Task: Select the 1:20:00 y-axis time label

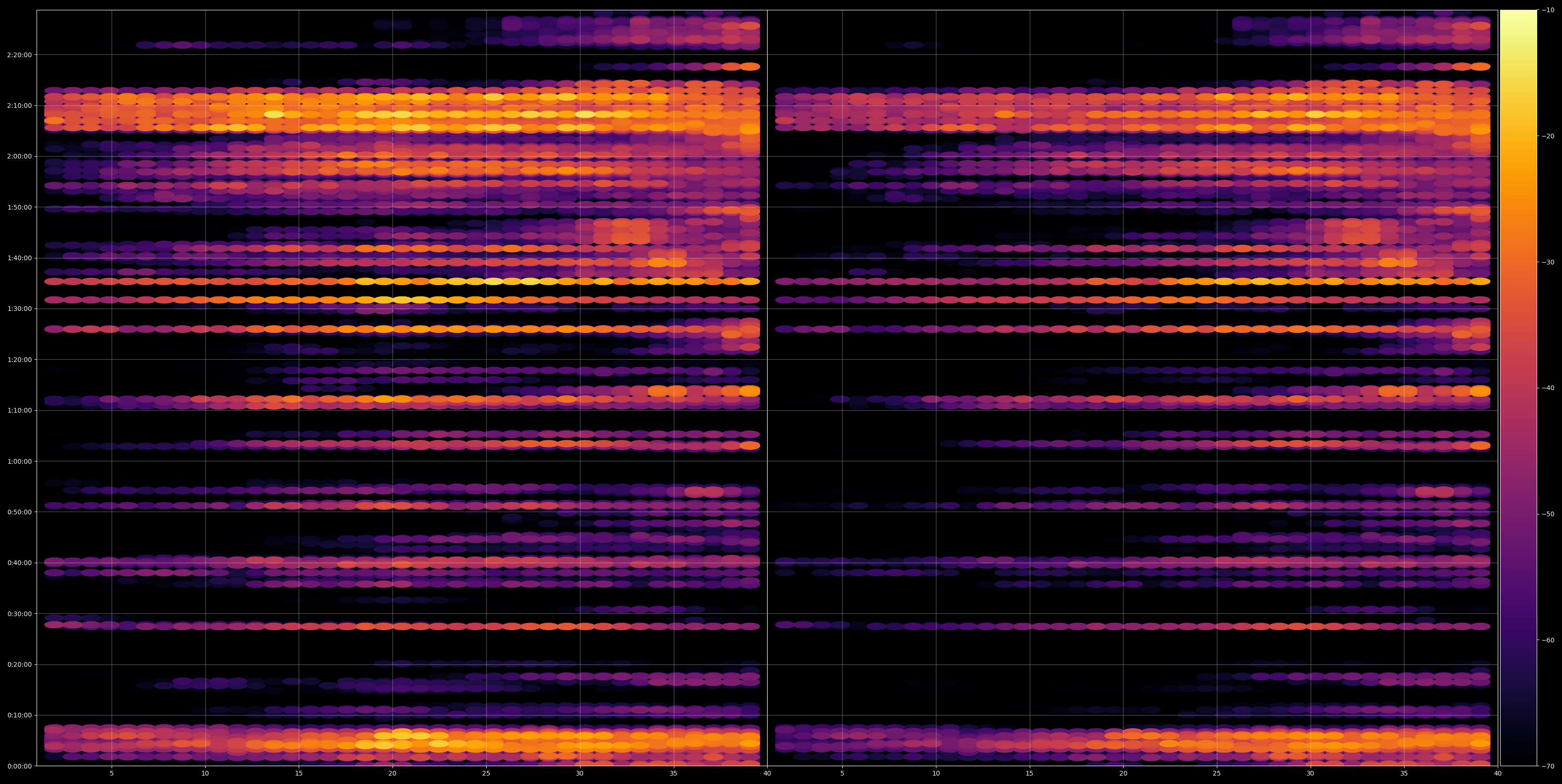Action: point(19,360)
